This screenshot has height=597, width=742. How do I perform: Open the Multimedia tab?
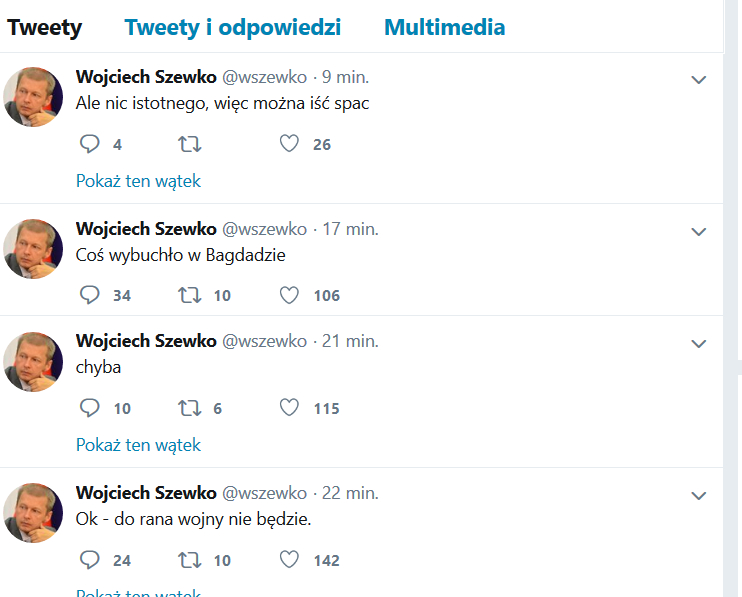[x=444, y=27]
